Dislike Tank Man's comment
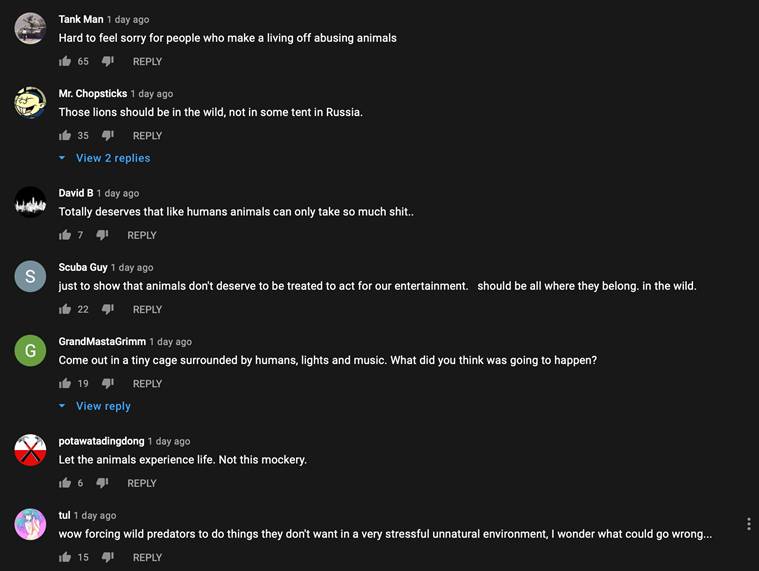Image resolution: width=759 pixels, height=571 pixels. coord(108,62)
